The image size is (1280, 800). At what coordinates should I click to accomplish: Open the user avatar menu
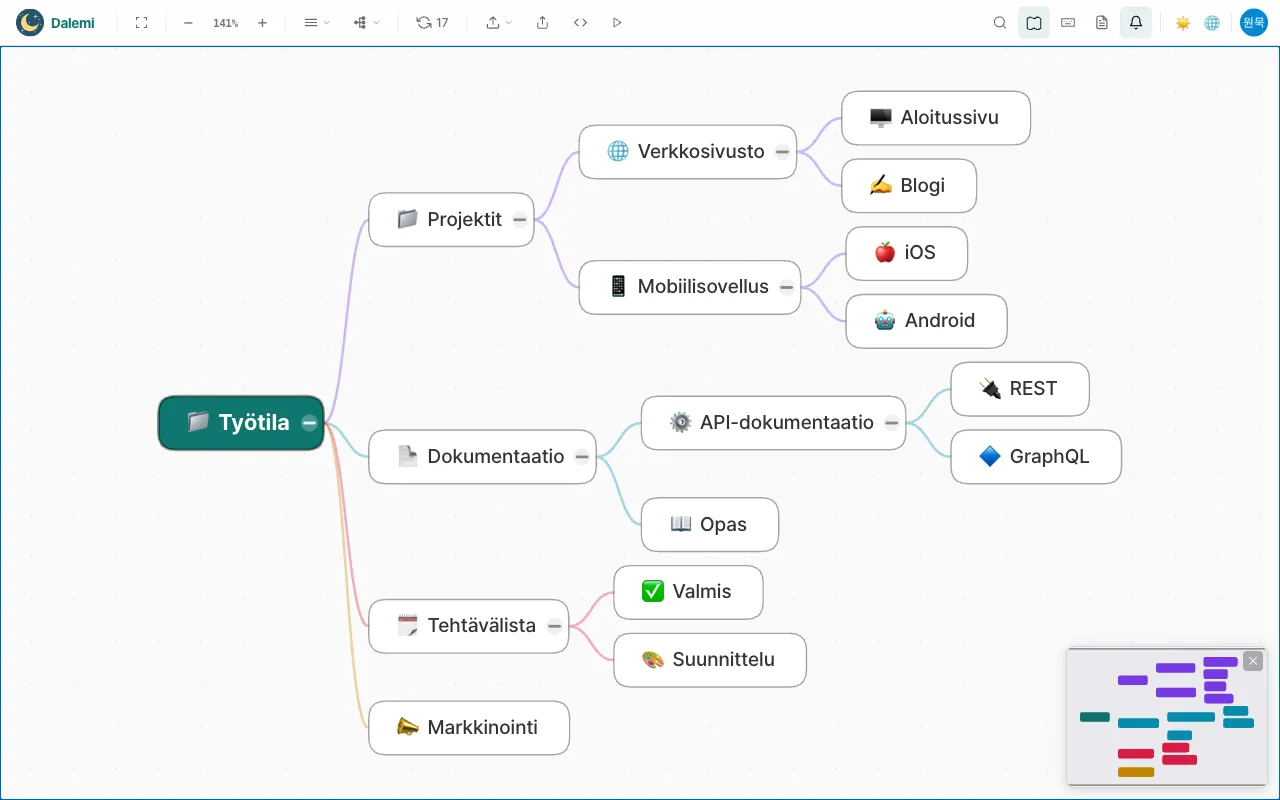(x=1254, y=22)
